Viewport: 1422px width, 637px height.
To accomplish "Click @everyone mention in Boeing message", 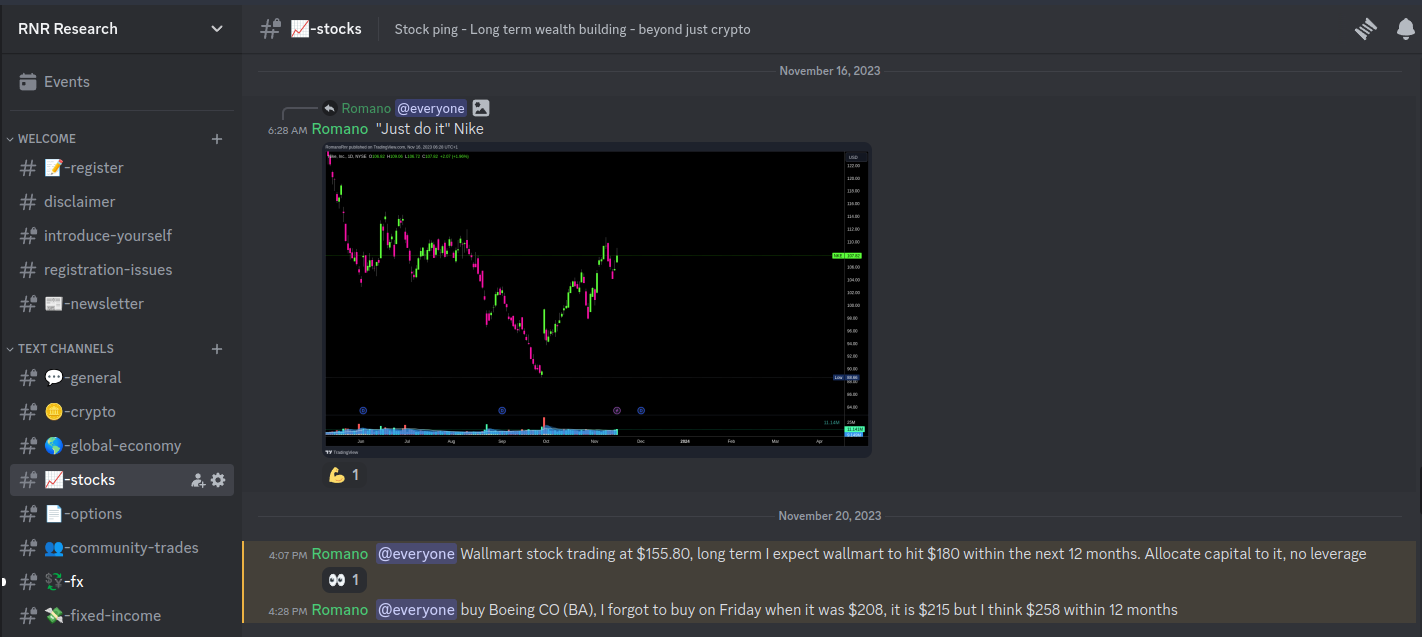I will pyautogui.click(x=416, y=610).
